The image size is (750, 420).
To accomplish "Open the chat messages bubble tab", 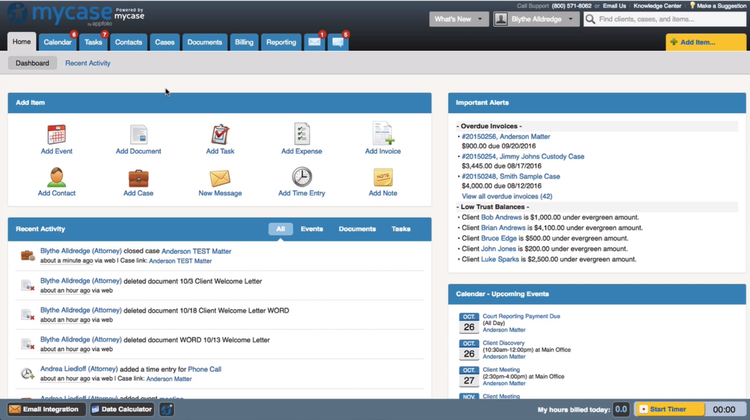I will coord(338,42).
